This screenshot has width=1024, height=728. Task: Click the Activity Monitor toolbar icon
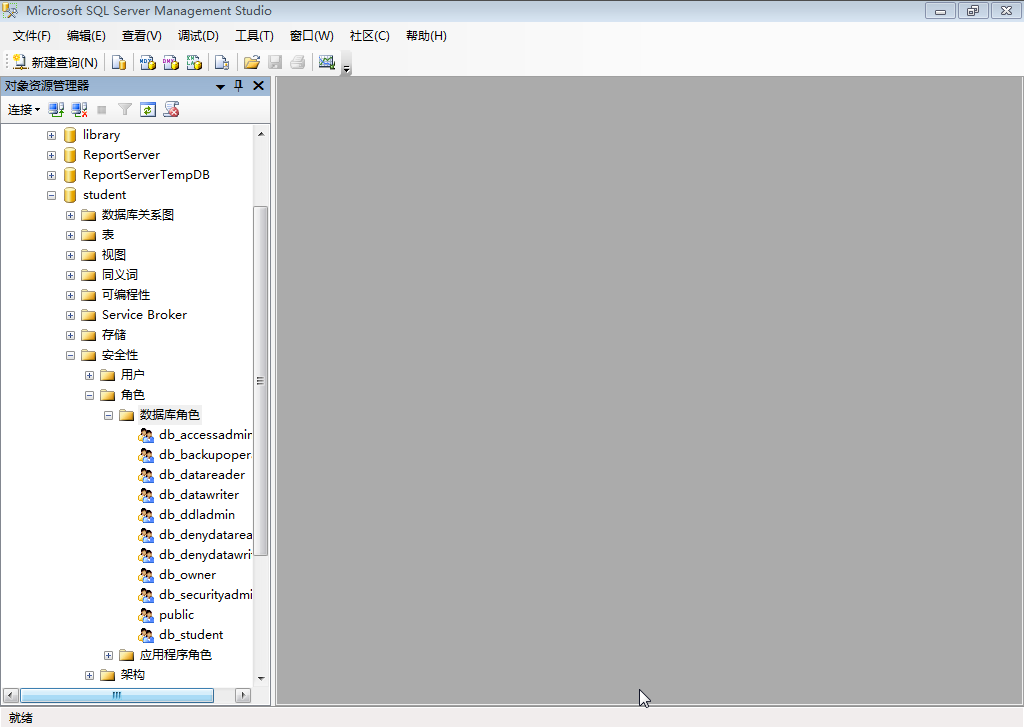click(327, 62)
